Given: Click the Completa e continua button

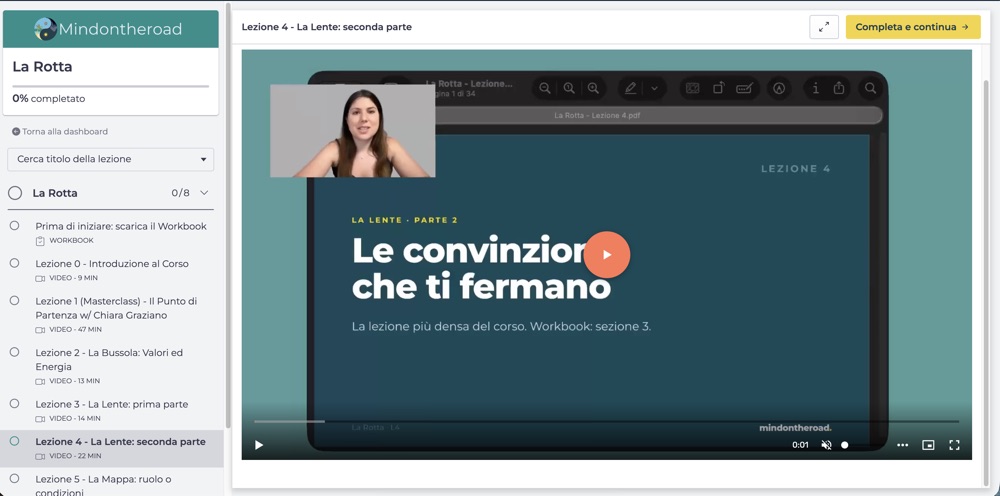Looking at the screenshot, I should 913,27.
